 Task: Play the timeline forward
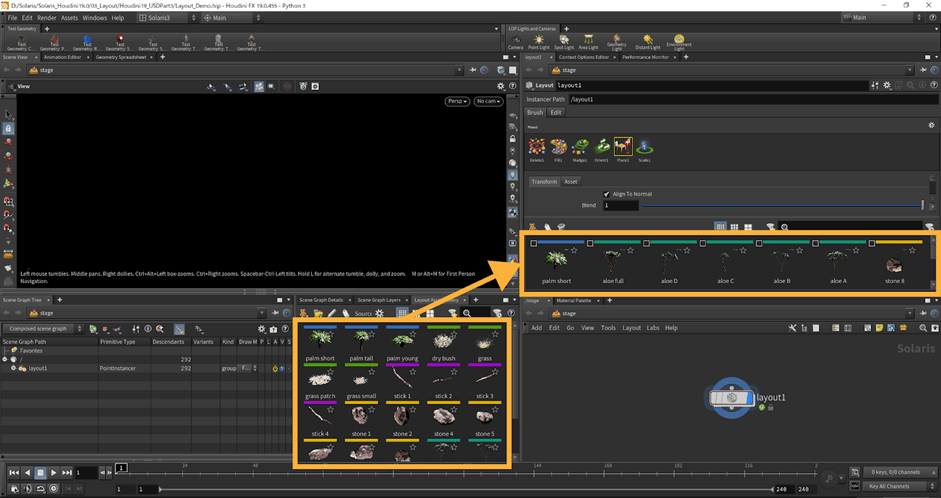53,473
